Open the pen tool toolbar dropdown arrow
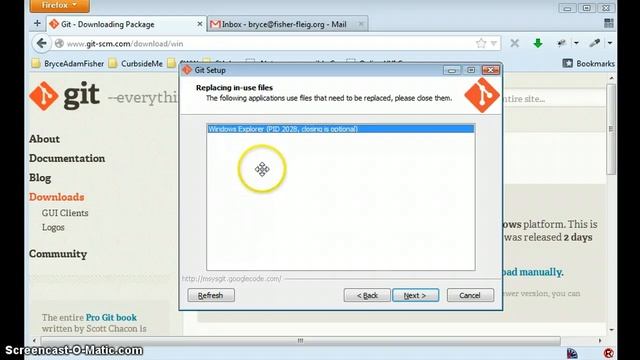640x360 pixels. pos(610,43)
